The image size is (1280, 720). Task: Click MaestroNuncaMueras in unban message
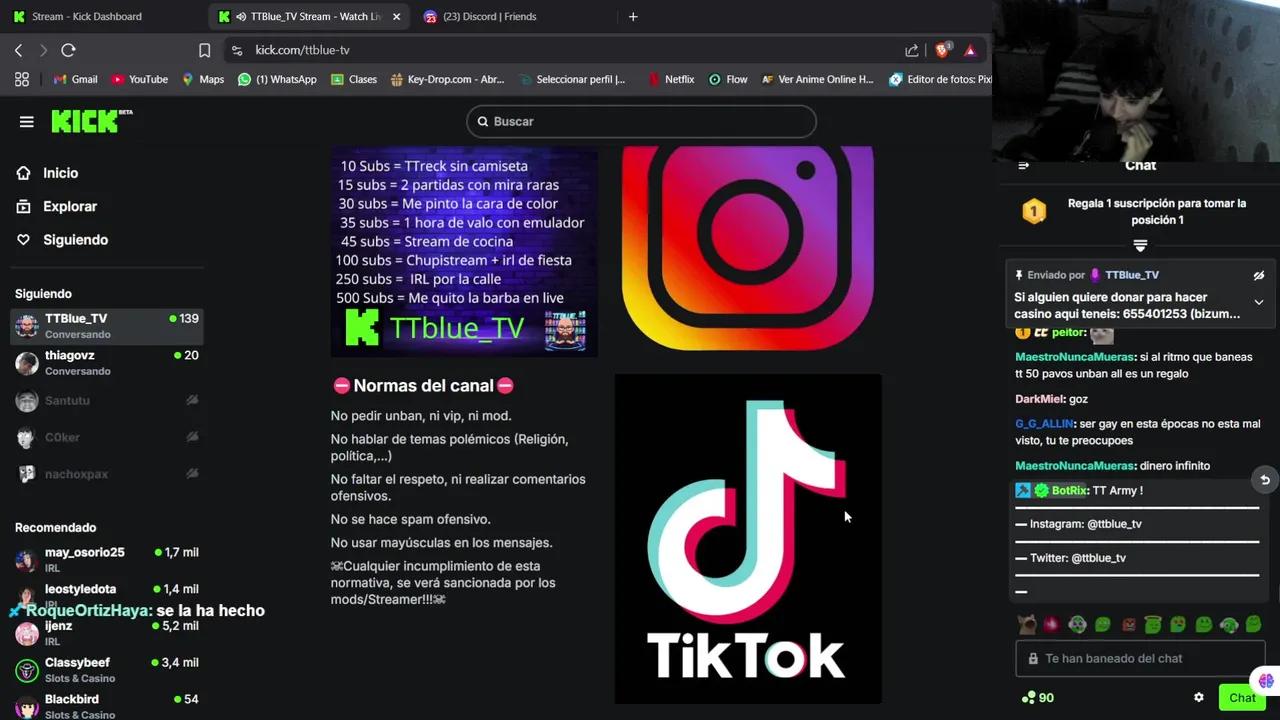(1075, 357)
